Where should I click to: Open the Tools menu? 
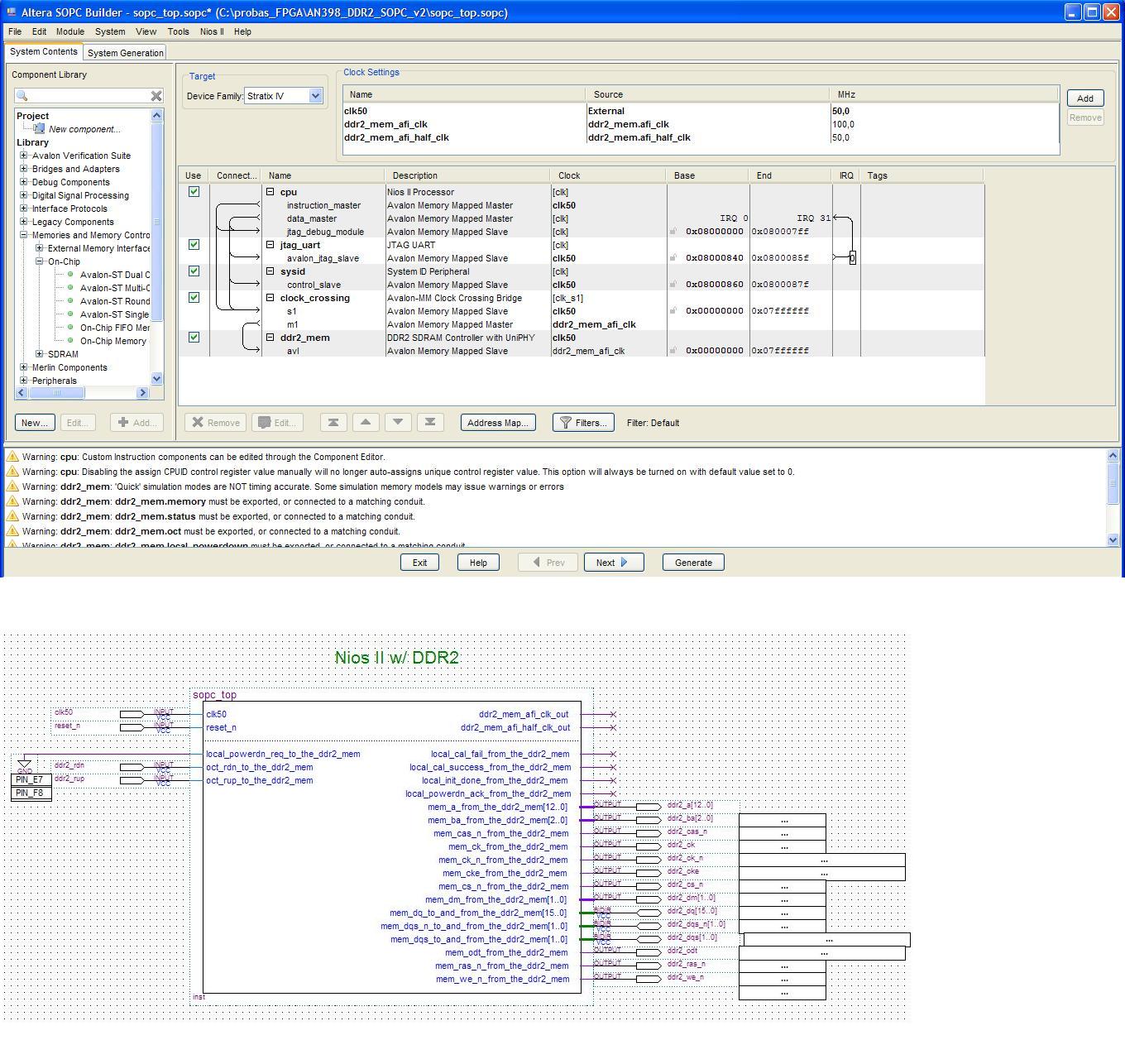click(x=179, y=31)
